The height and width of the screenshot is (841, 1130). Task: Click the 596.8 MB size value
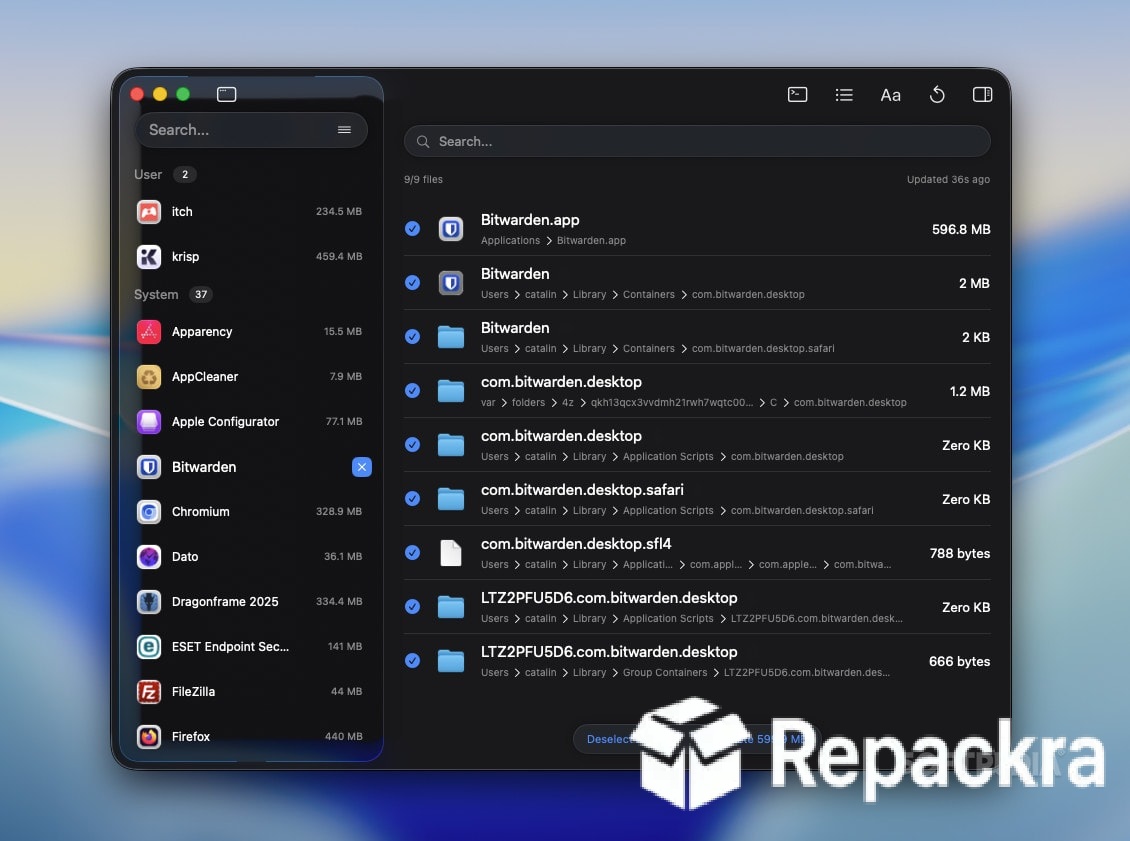[961, 229]
